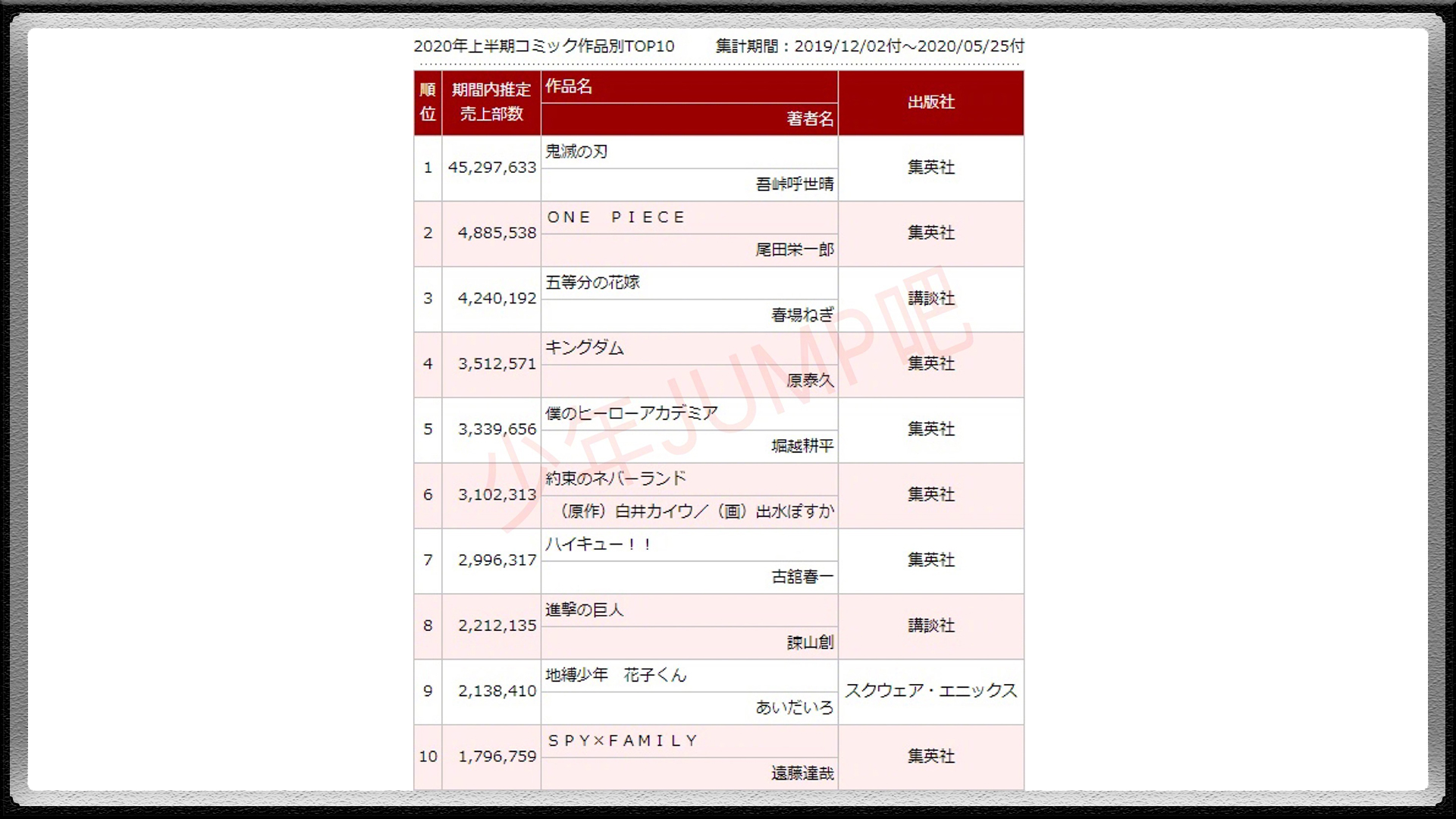The image size is (1456, 819).
Task: Select 地縛少年 花子くん title
Action: (x=615, y=675)
